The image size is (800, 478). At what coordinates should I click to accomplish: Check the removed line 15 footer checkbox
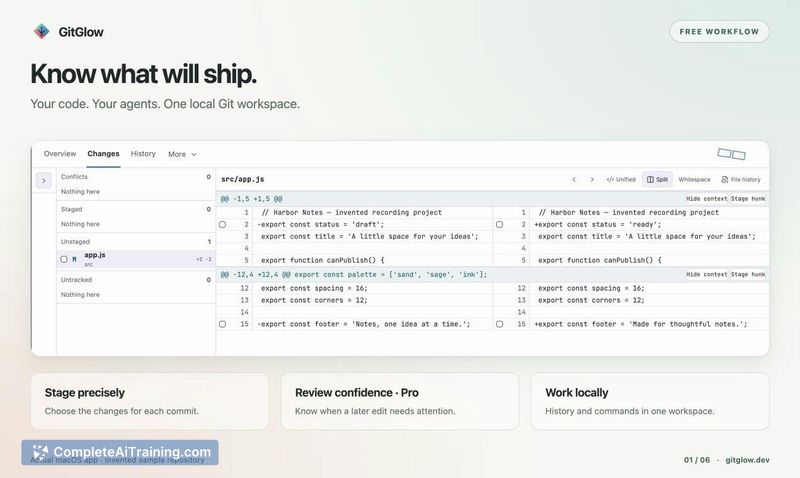pyautogui.click(x=222, y=324)
